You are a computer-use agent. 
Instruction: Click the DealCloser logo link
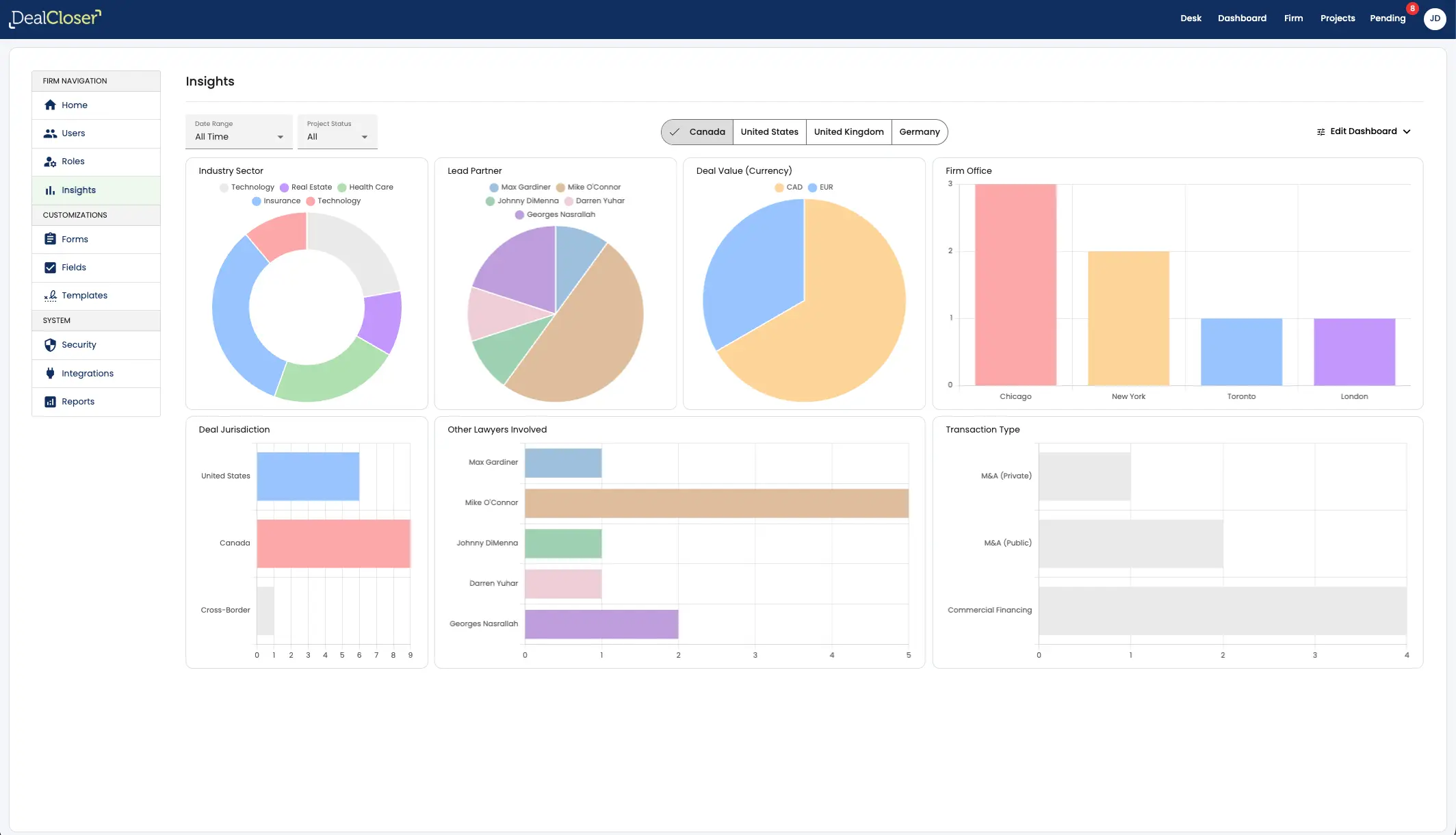(x=55, y=18)
